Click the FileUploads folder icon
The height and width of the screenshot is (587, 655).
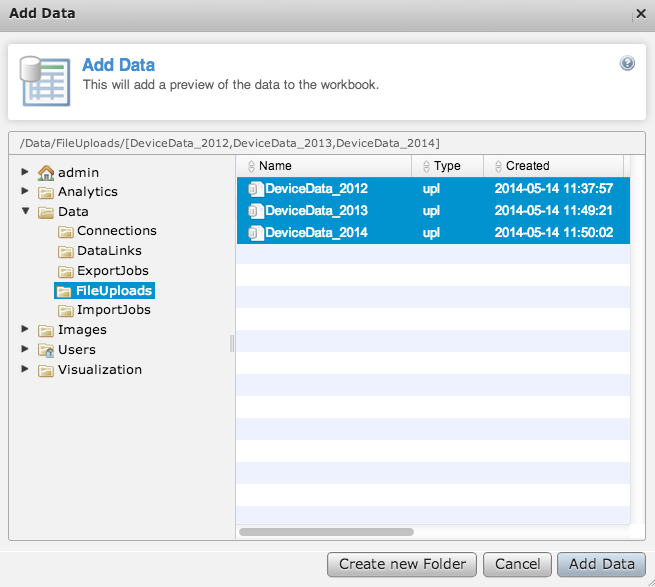coord(63,291)
